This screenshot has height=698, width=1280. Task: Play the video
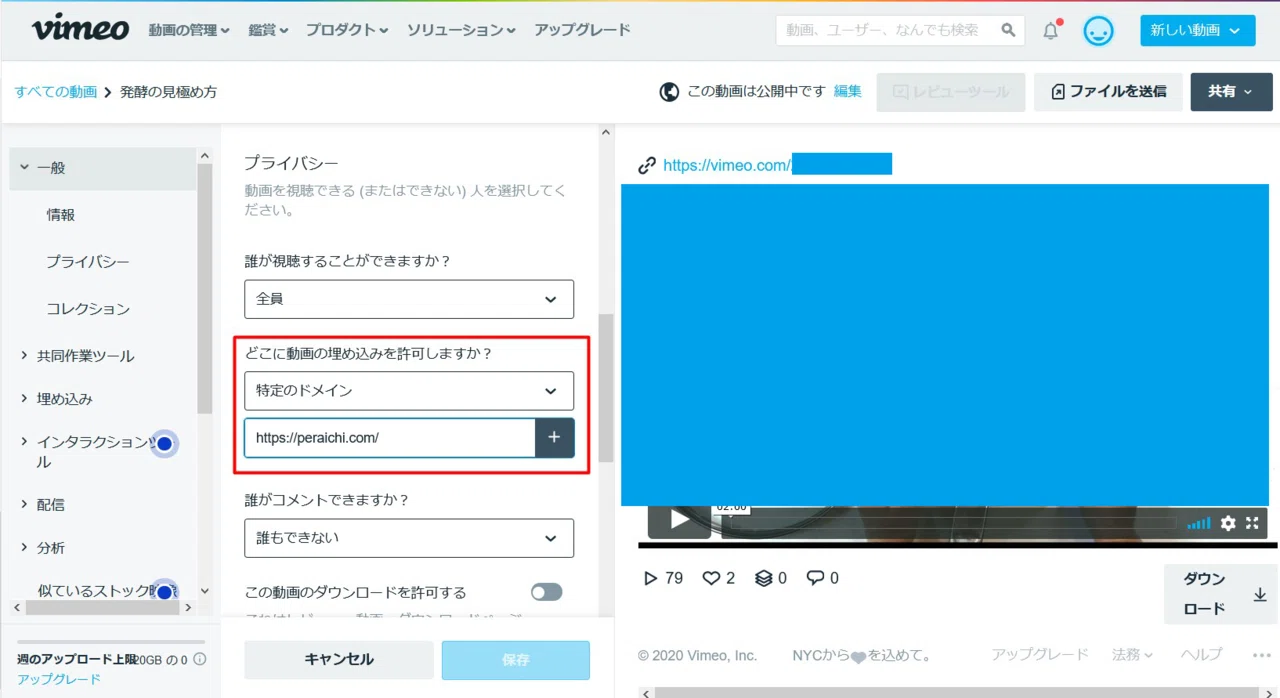click(x=679, y=520)
